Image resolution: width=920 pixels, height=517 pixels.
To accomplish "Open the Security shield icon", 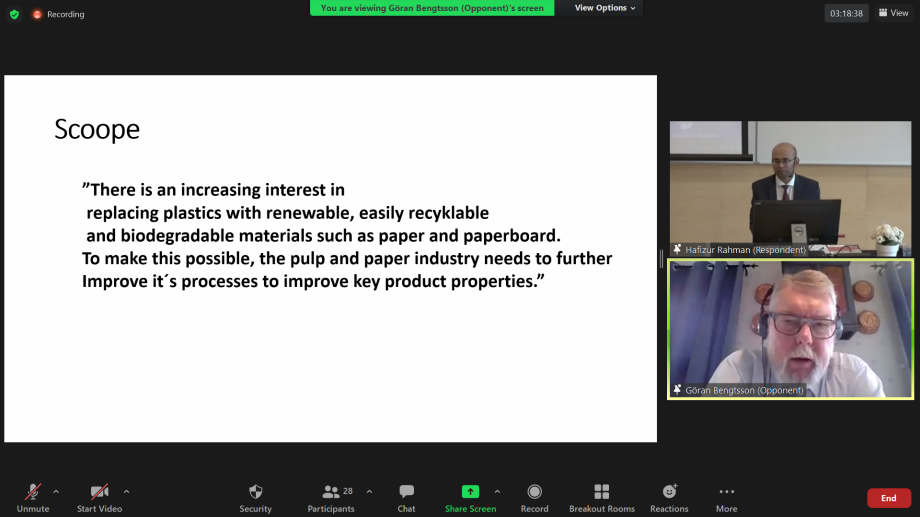I will 255,492.
